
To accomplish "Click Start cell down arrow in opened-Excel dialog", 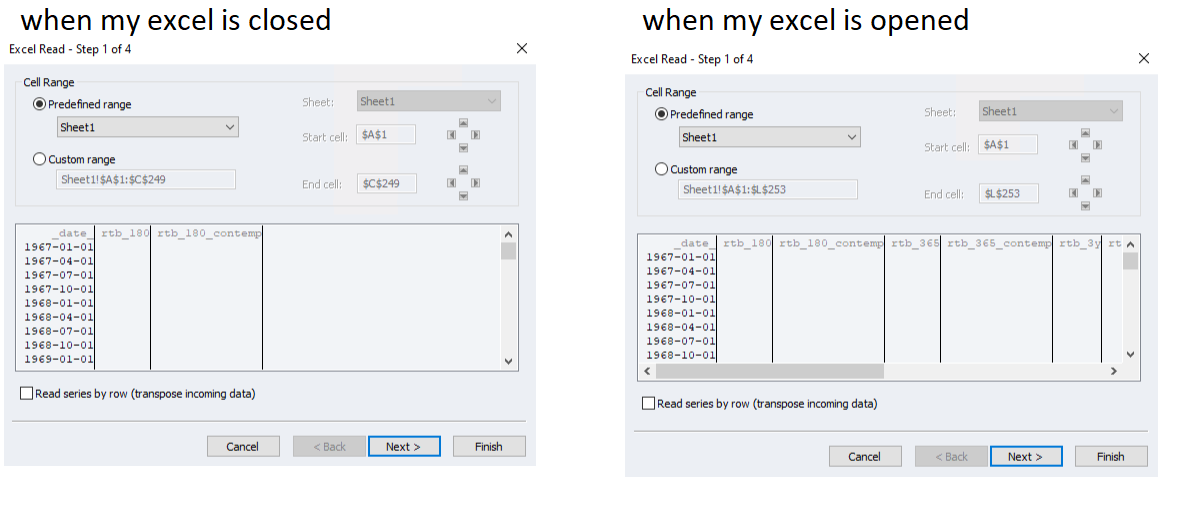I will (x=1085, y=157).
